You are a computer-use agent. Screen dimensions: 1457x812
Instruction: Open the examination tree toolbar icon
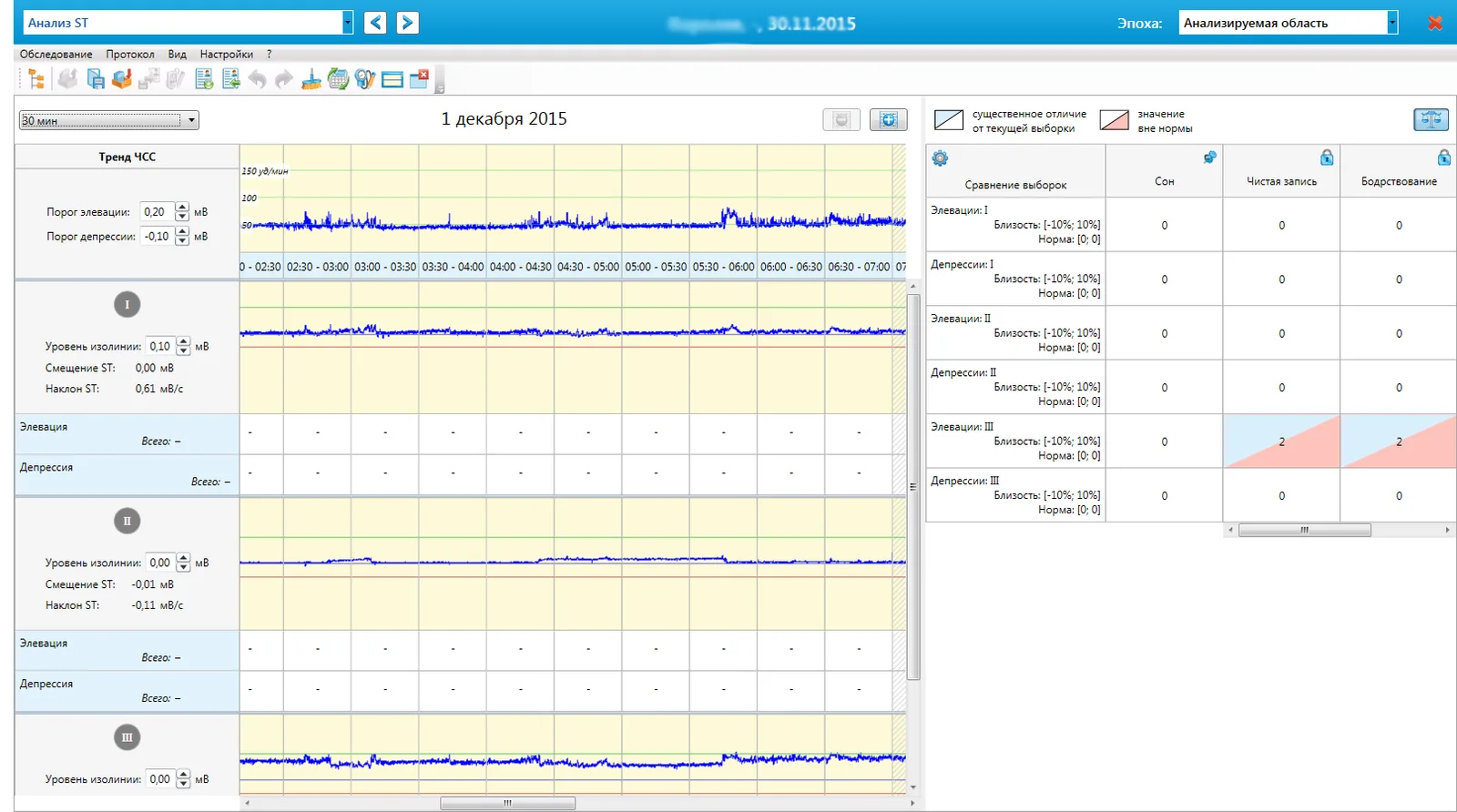click(x=36, y=79)
